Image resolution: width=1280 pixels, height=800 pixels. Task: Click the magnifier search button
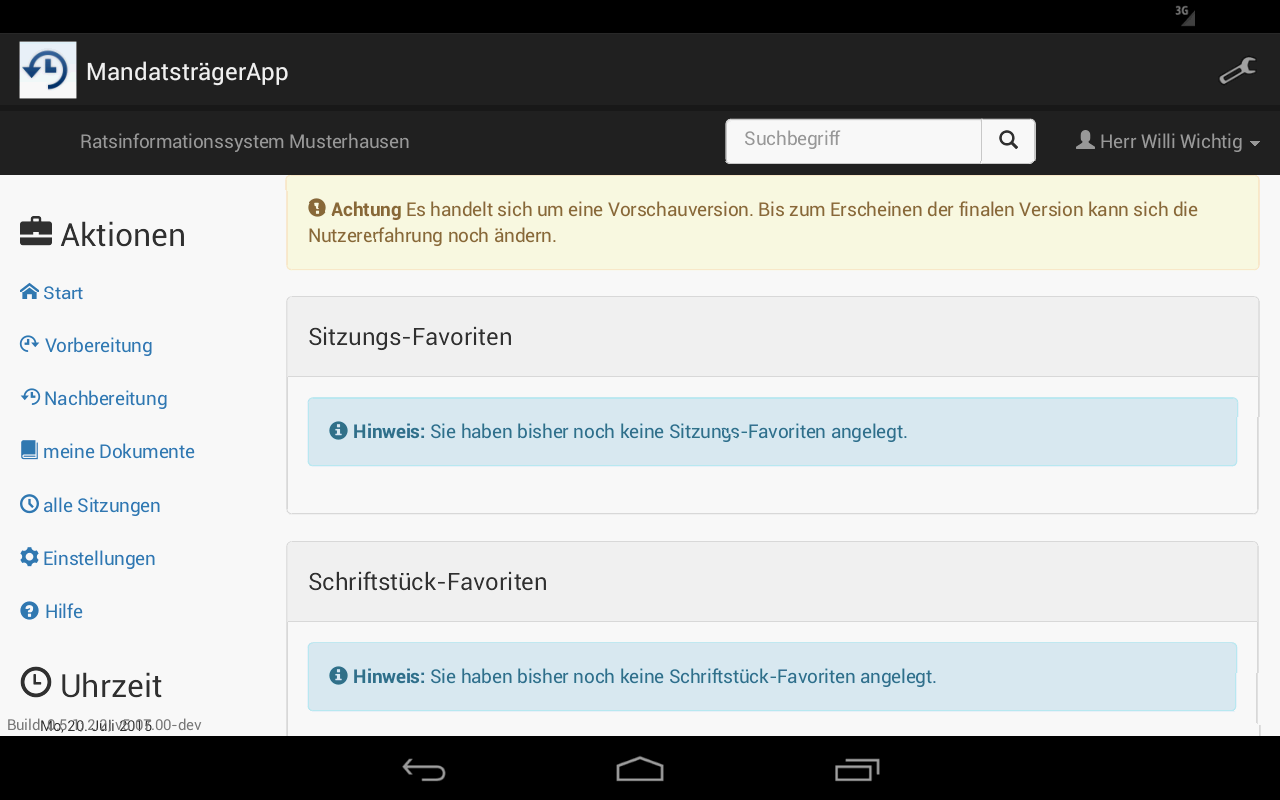click(1008, 141)
